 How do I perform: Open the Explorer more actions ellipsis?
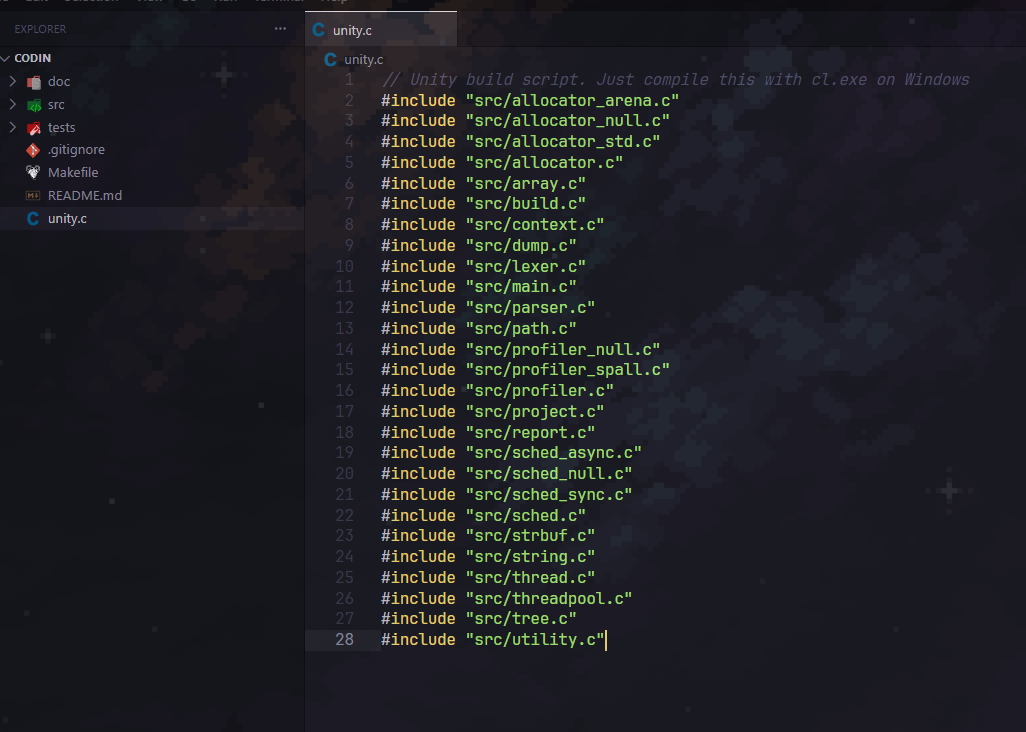coord(280,29)
